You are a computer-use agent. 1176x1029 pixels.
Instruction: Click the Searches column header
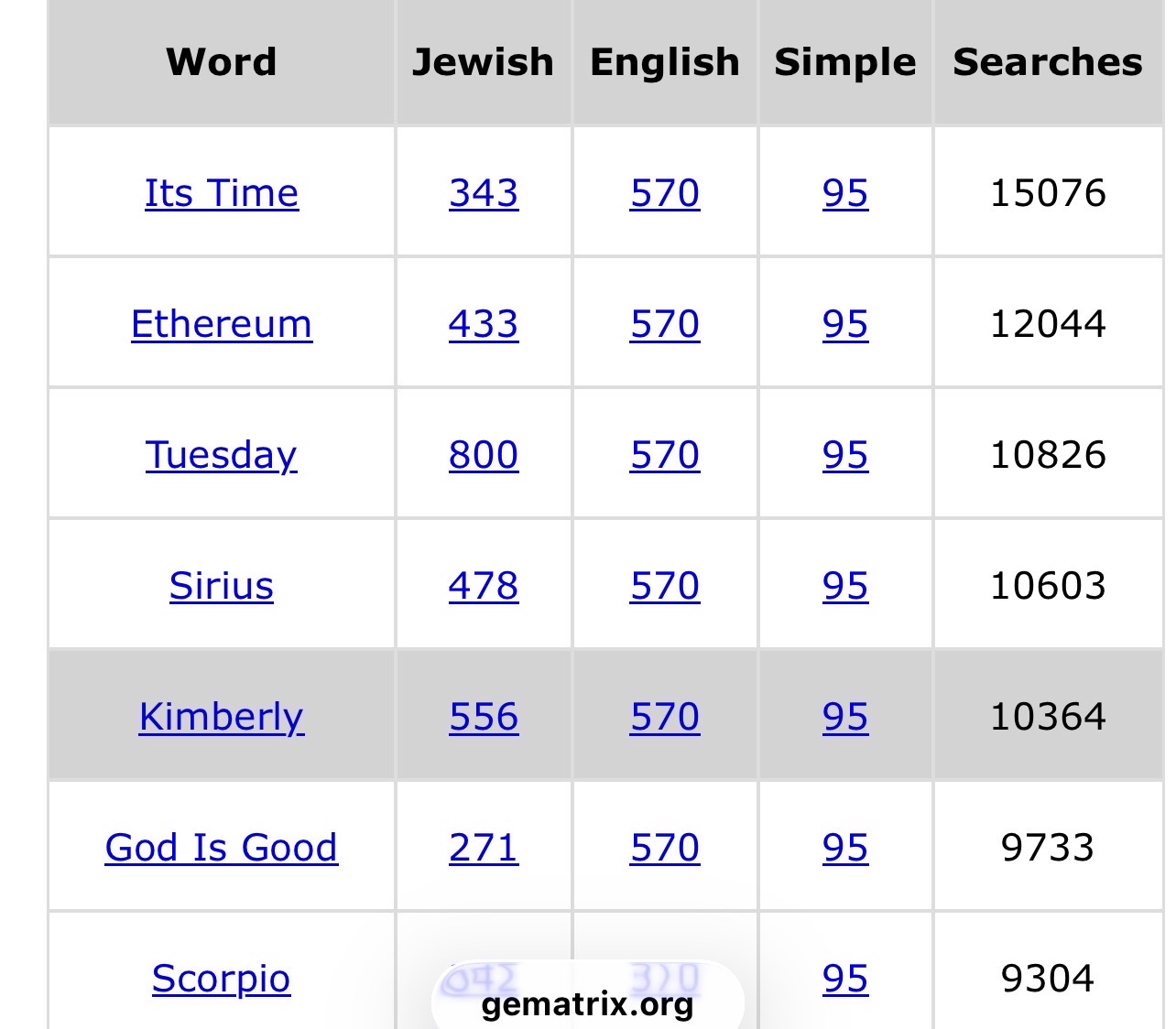coord(1048,62)
